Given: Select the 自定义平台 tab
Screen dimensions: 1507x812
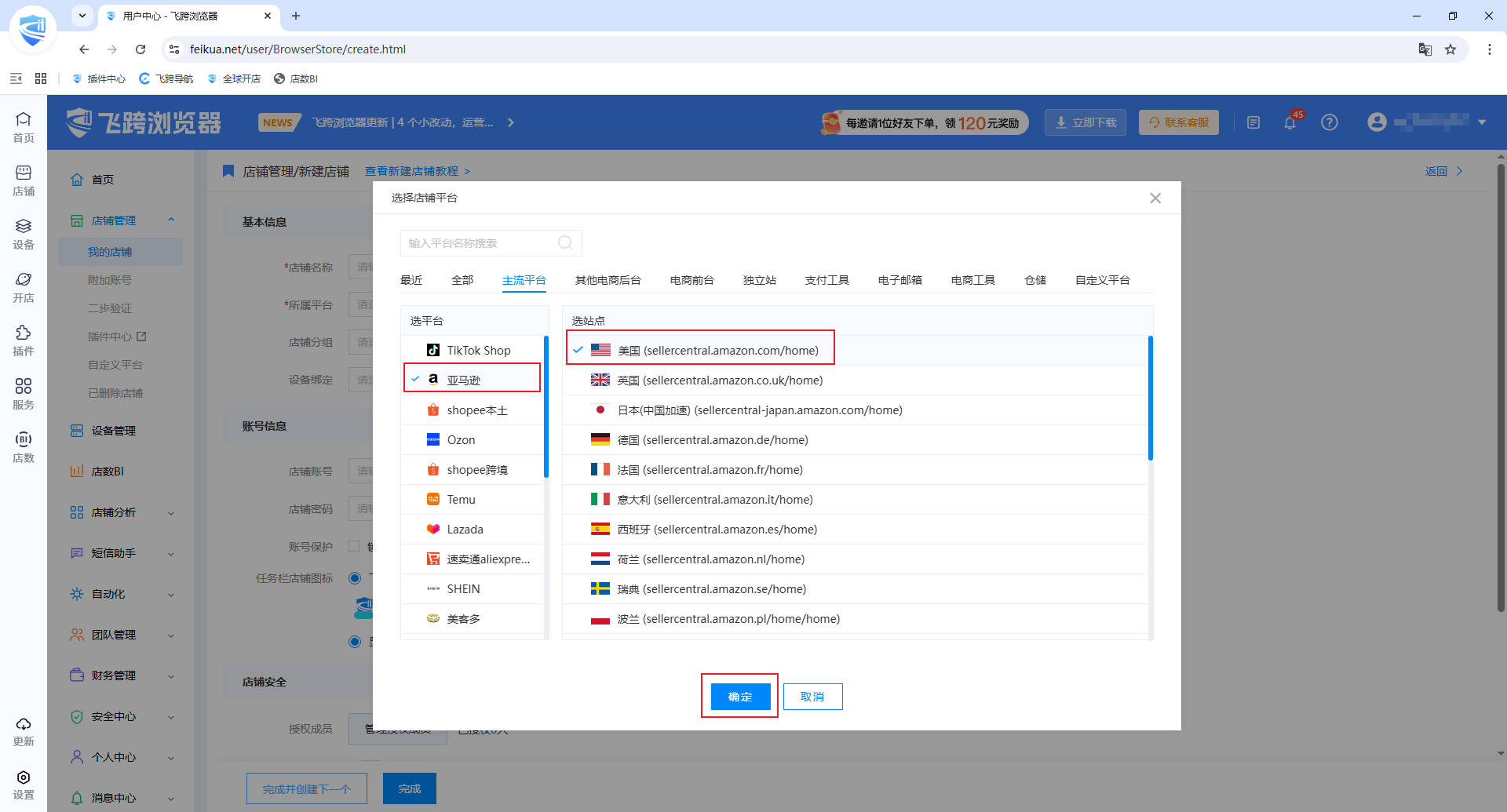Looking at the screenshot, I should (x=1103, y=280).
